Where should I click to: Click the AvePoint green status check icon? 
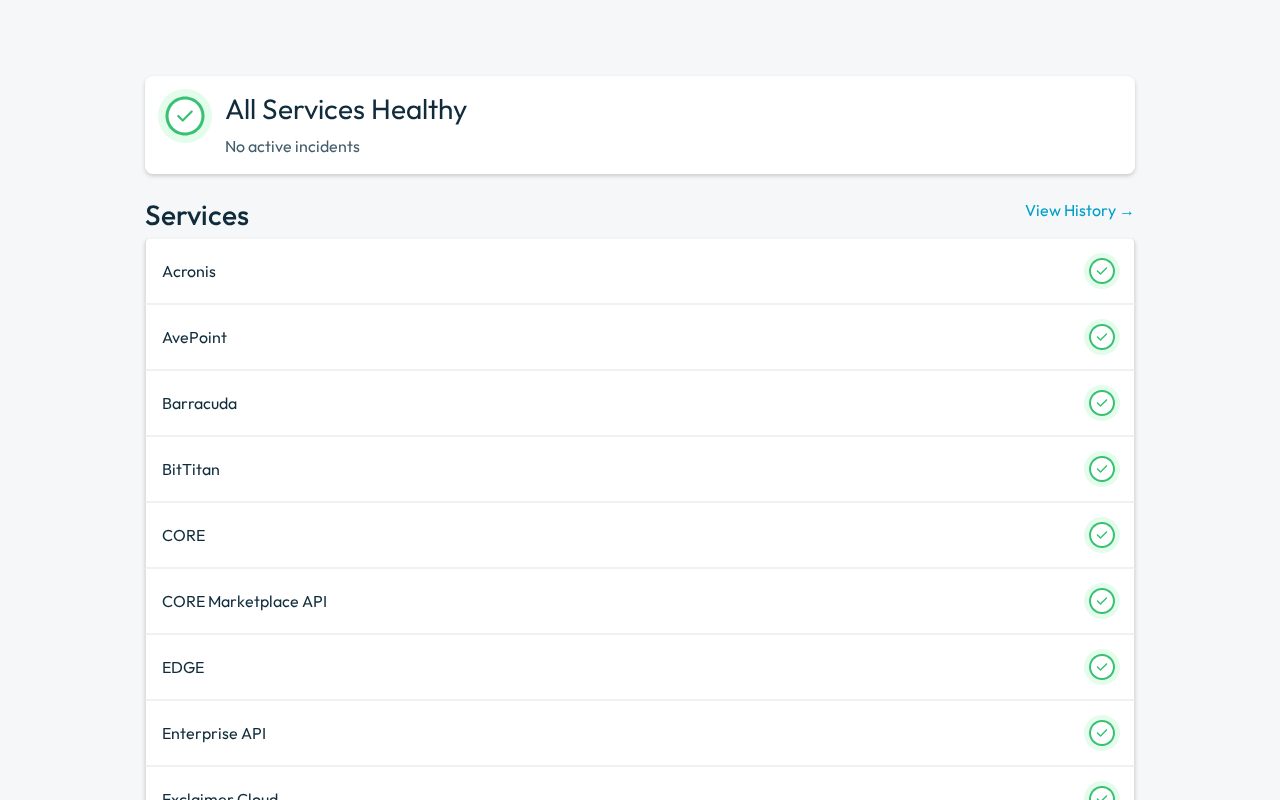coord(1102,337)
